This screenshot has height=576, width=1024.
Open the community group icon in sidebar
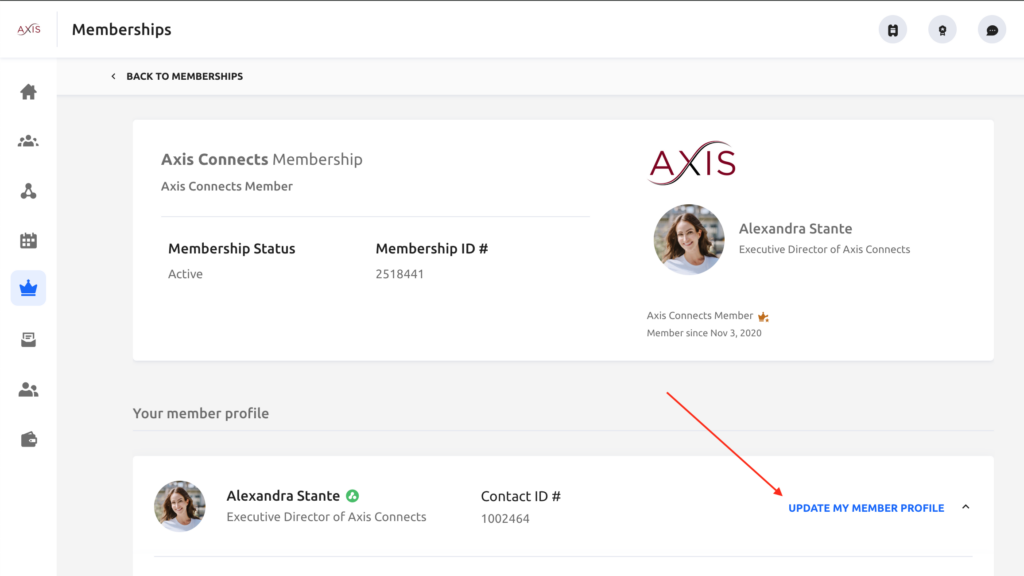pyautogui.click(x=28, y=141)
